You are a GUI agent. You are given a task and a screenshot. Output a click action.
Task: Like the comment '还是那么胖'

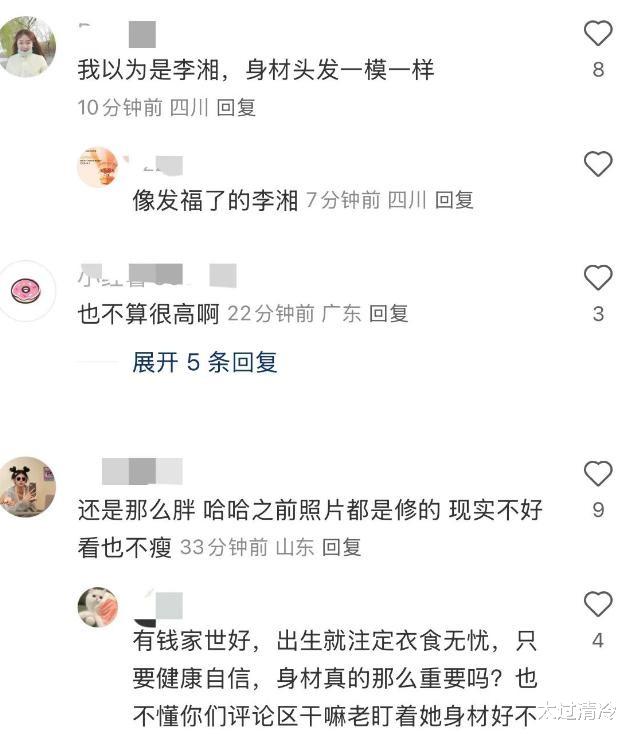coord(598,473)
